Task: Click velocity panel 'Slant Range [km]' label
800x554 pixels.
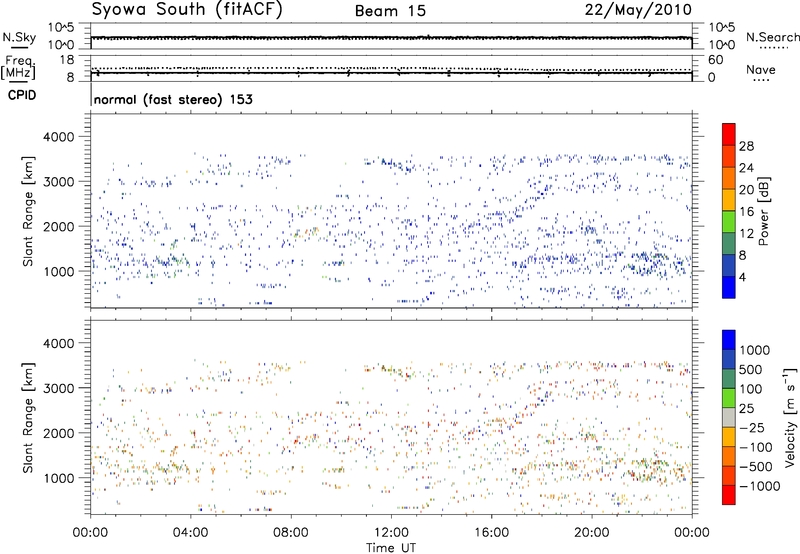Action: [28, 418]
